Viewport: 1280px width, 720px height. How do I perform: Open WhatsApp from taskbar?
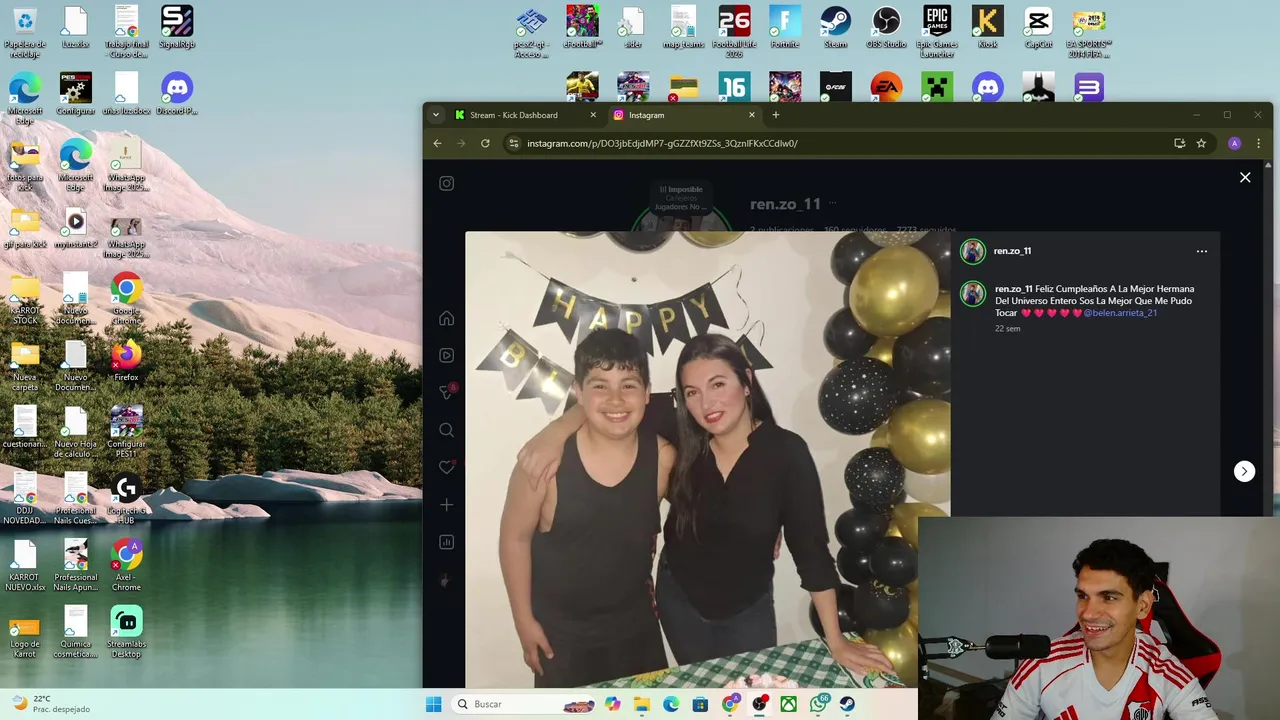click(819, 704)
